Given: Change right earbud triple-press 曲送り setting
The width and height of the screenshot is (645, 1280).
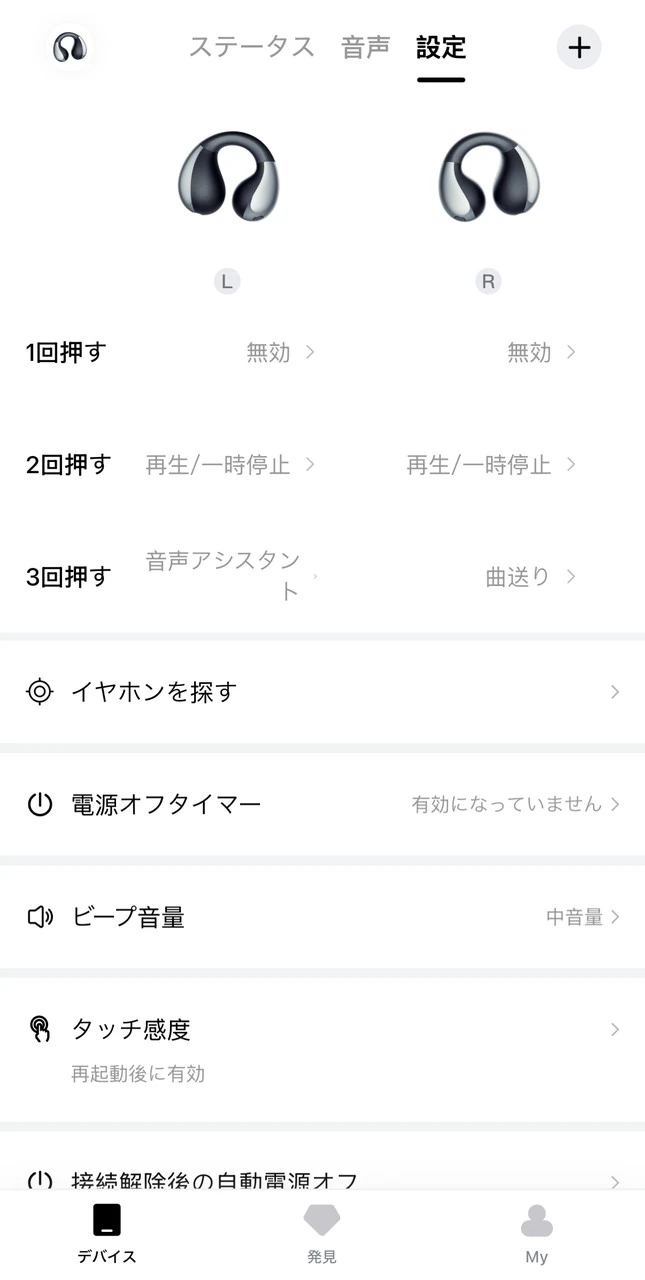Looking at the screenshot, I should [x=530, y=577].
